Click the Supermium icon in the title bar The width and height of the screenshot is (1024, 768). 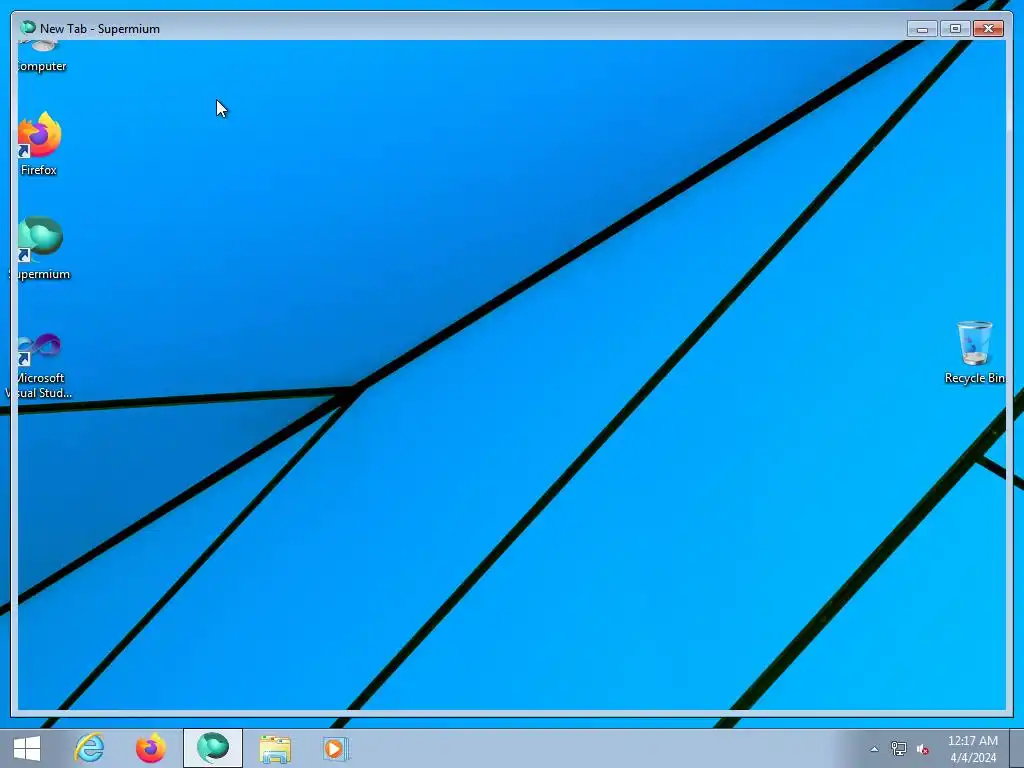(27, 27)
